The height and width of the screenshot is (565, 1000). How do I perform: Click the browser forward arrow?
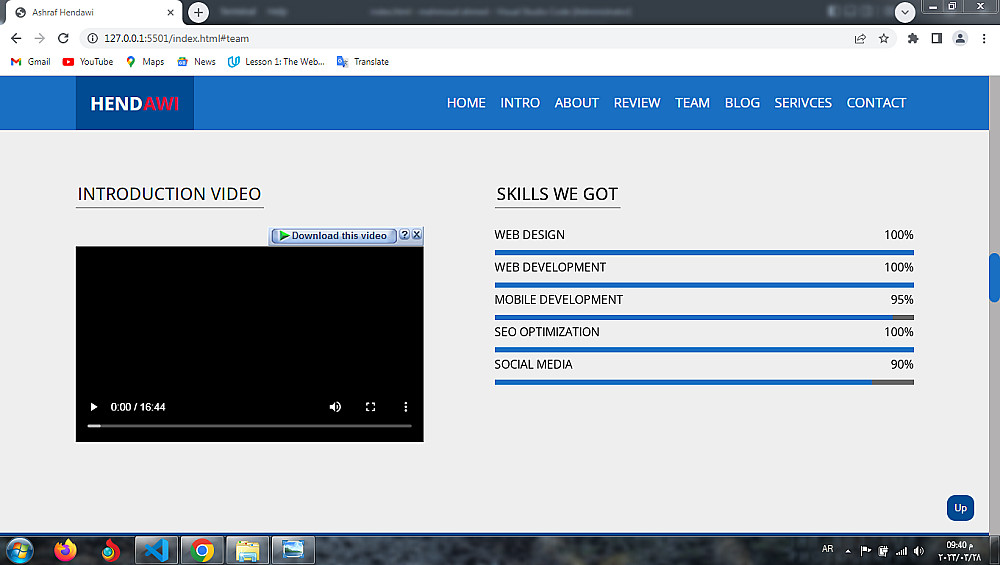tap(40, 38)
